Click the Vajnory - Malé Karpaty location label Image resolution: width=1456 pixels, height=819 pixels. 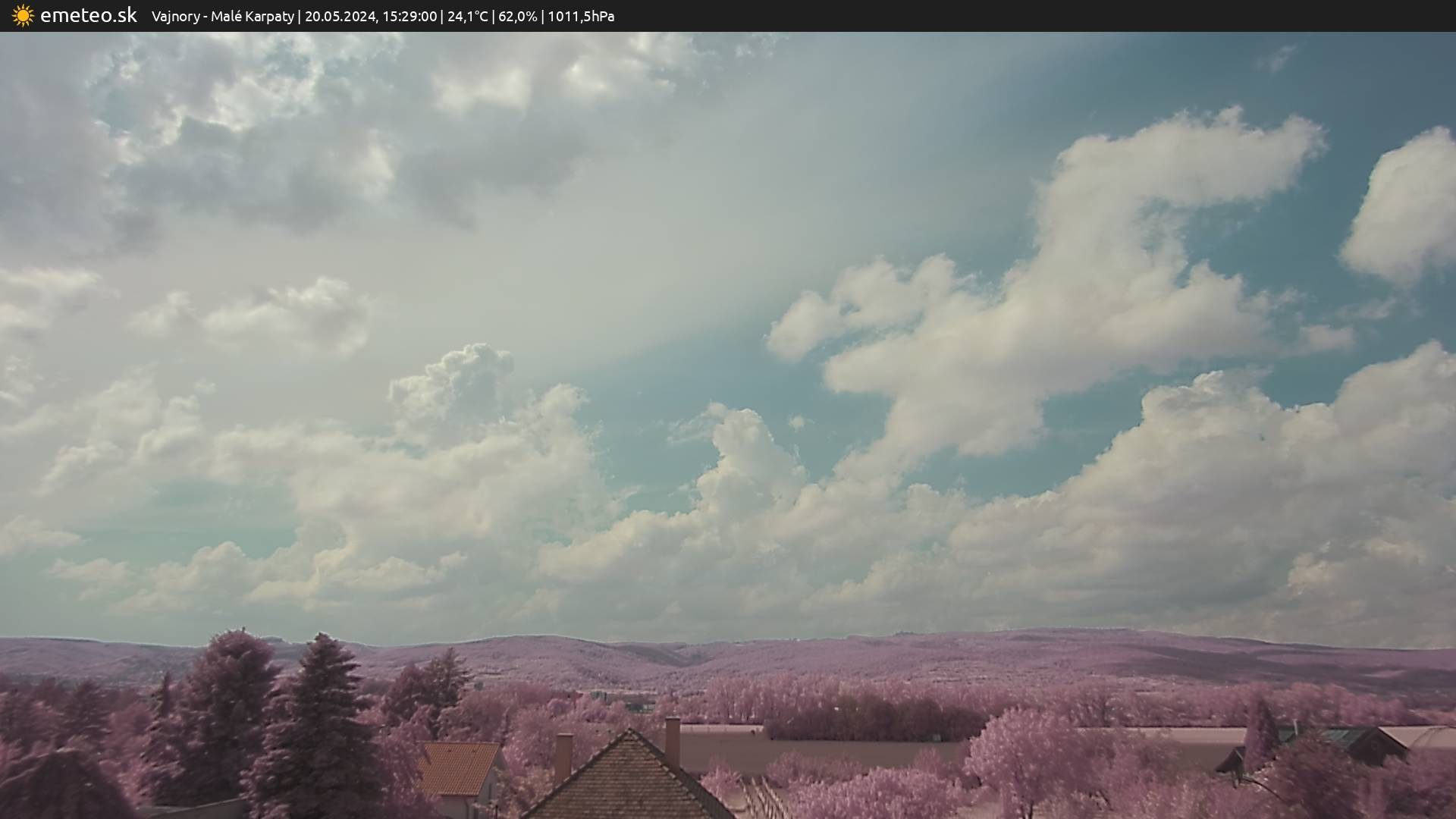point(222,16)
